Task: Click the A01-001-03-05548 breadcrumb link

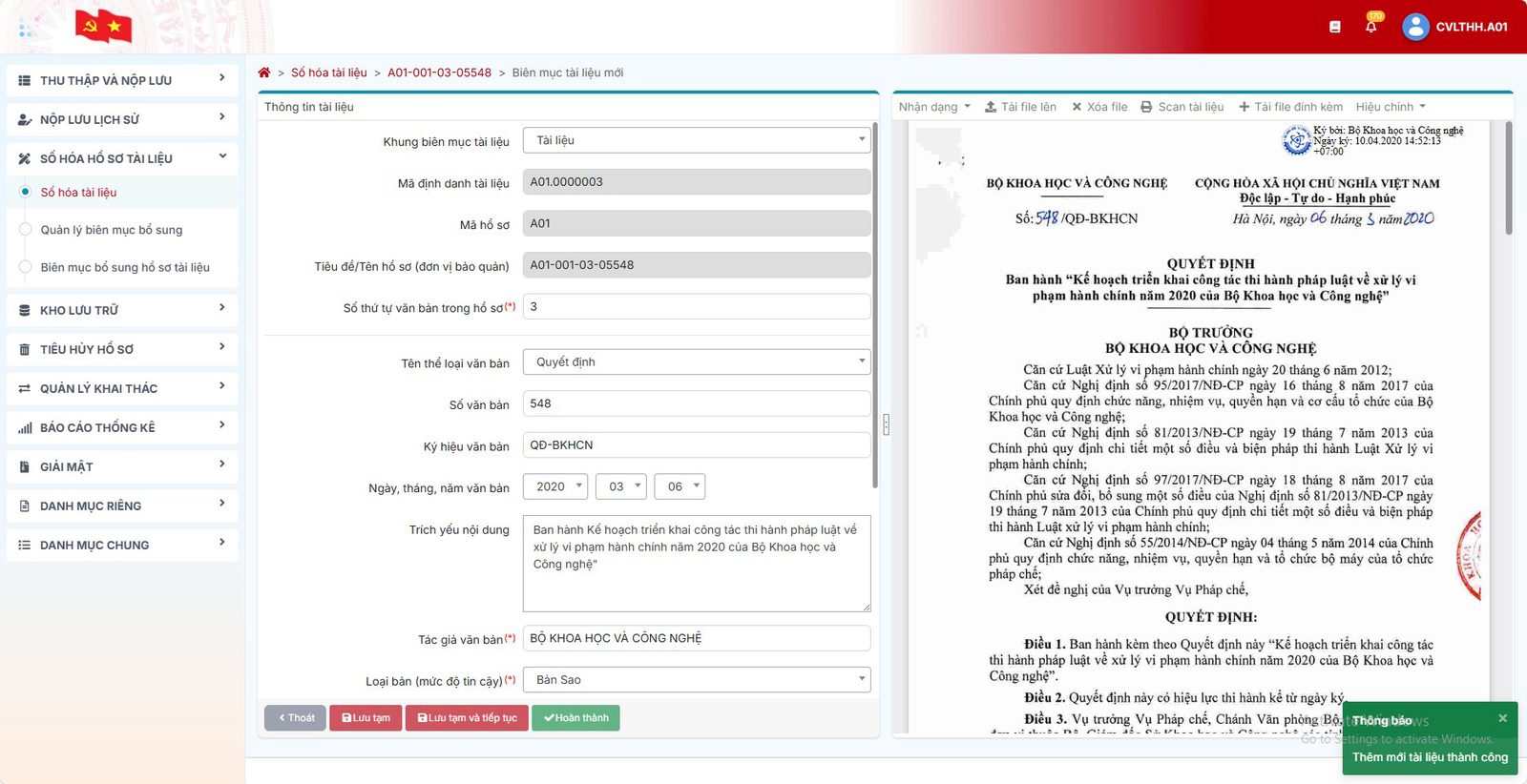Action: (439, 72)
